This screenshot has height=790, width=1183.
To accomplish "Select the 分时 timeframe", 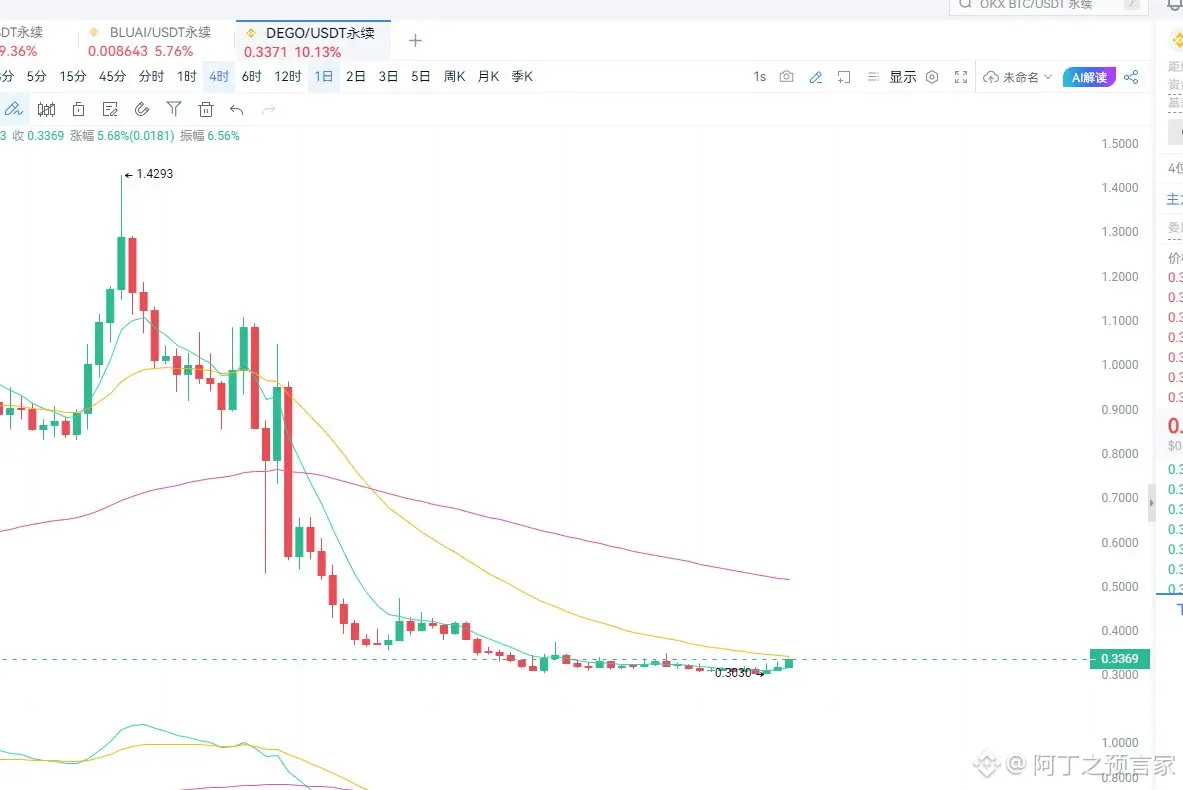I will click(x=151, y=76).
